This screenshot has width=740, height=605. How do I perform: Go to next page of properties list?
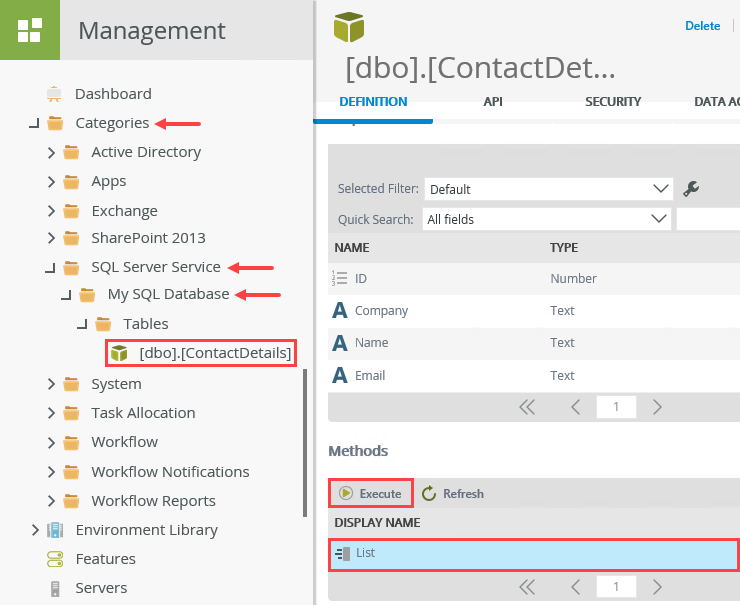[x=657, y=407]
